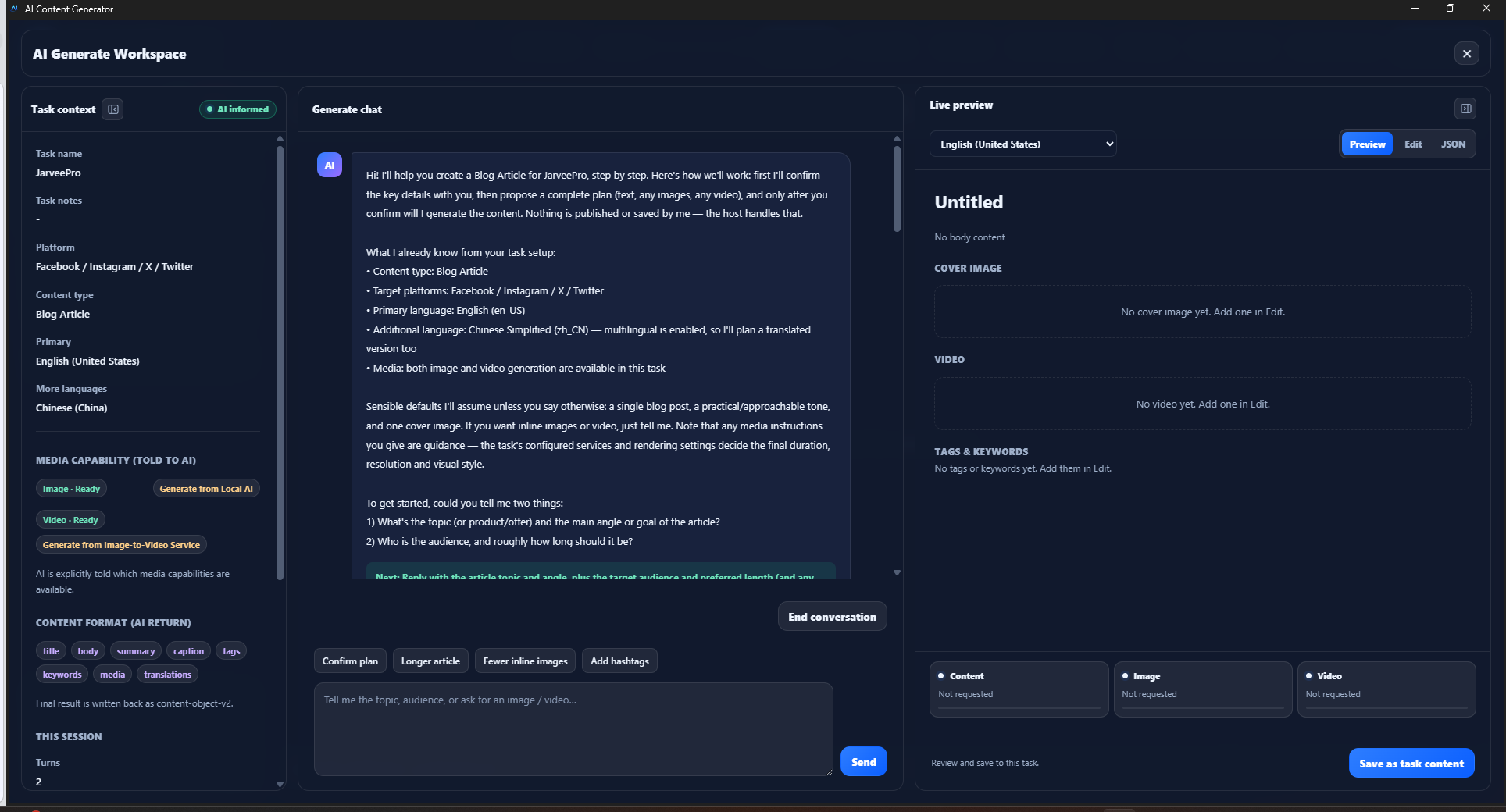Close the AI Generate Workspace panel
This screenshot has width=1506, height=812.
click(1466, 53)
